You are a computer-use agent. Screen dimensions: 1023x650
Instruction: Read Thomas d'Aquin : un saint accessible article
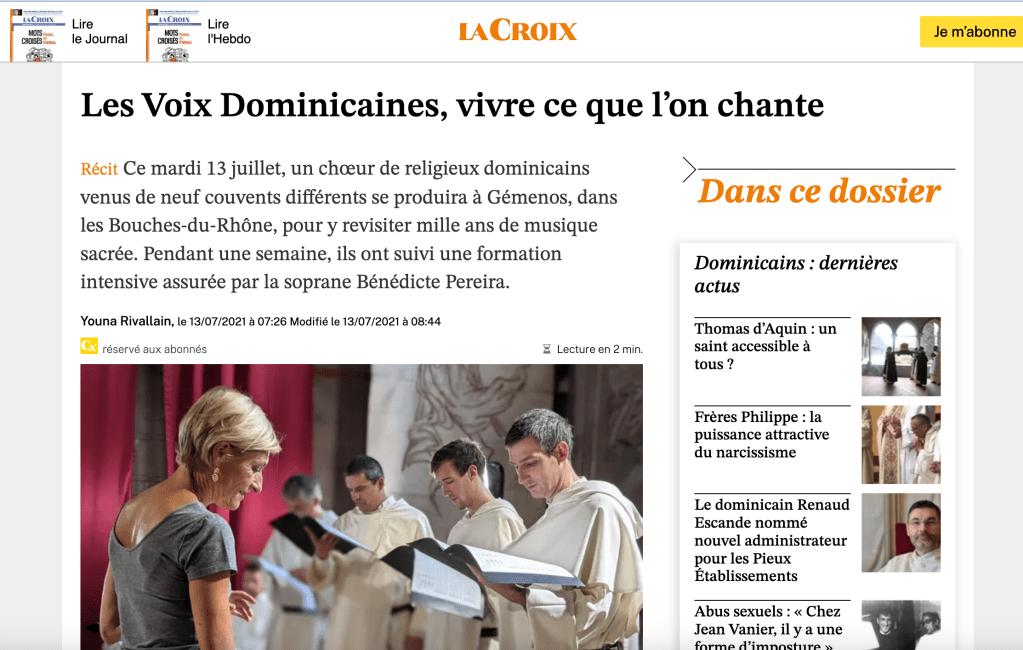point(765,346)
